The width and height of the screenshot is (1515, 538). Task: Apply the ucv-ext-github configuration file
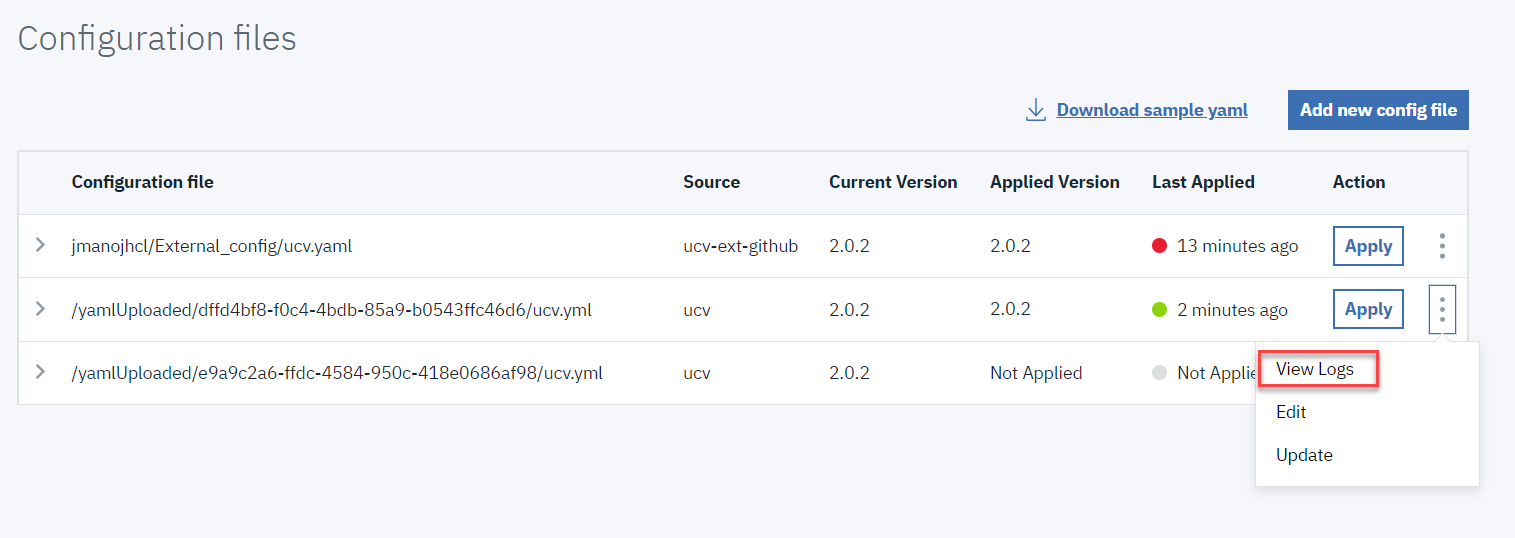pos(1368,246)
